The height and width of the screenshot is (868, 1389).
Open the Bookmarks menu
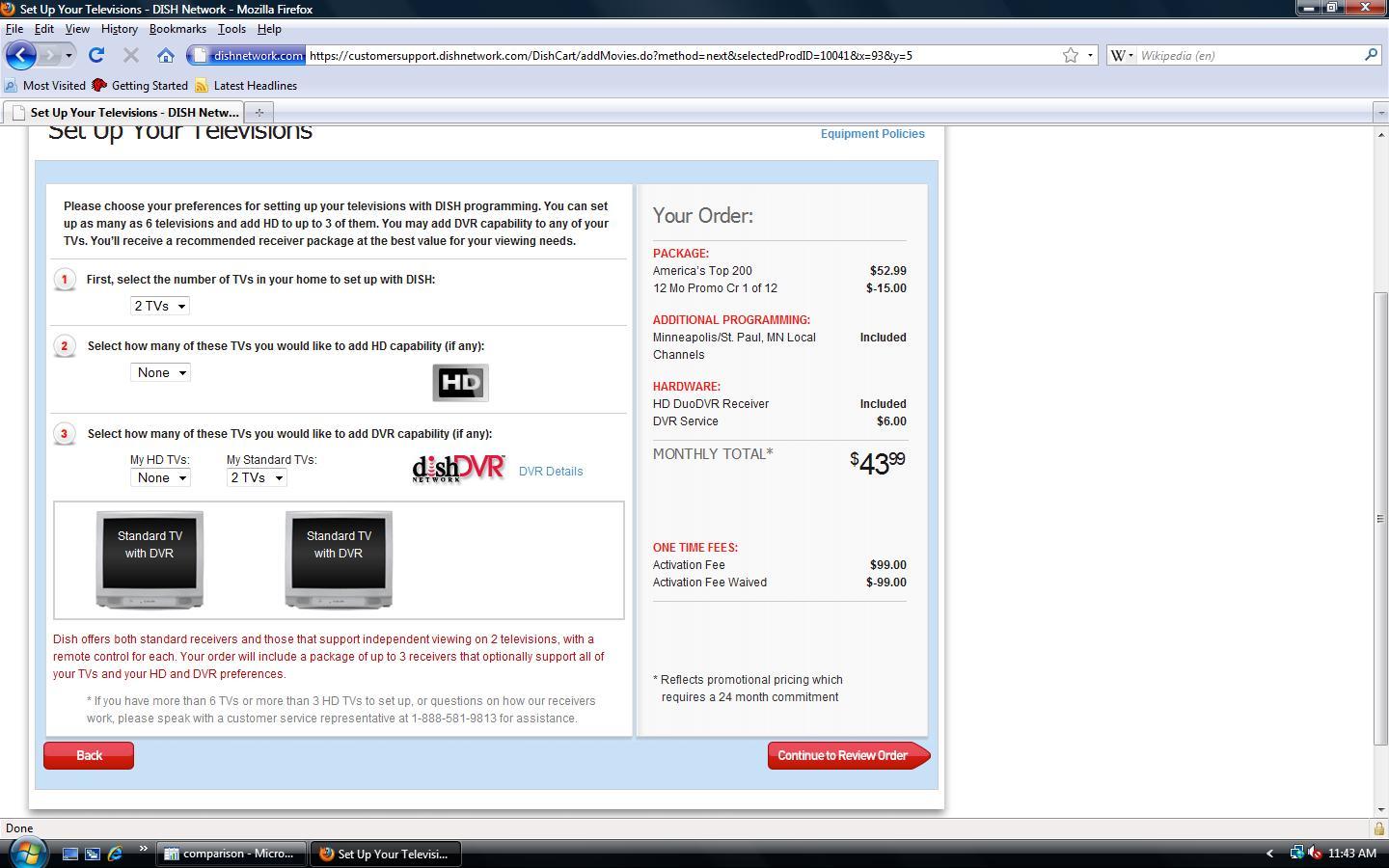coord(177,29)
